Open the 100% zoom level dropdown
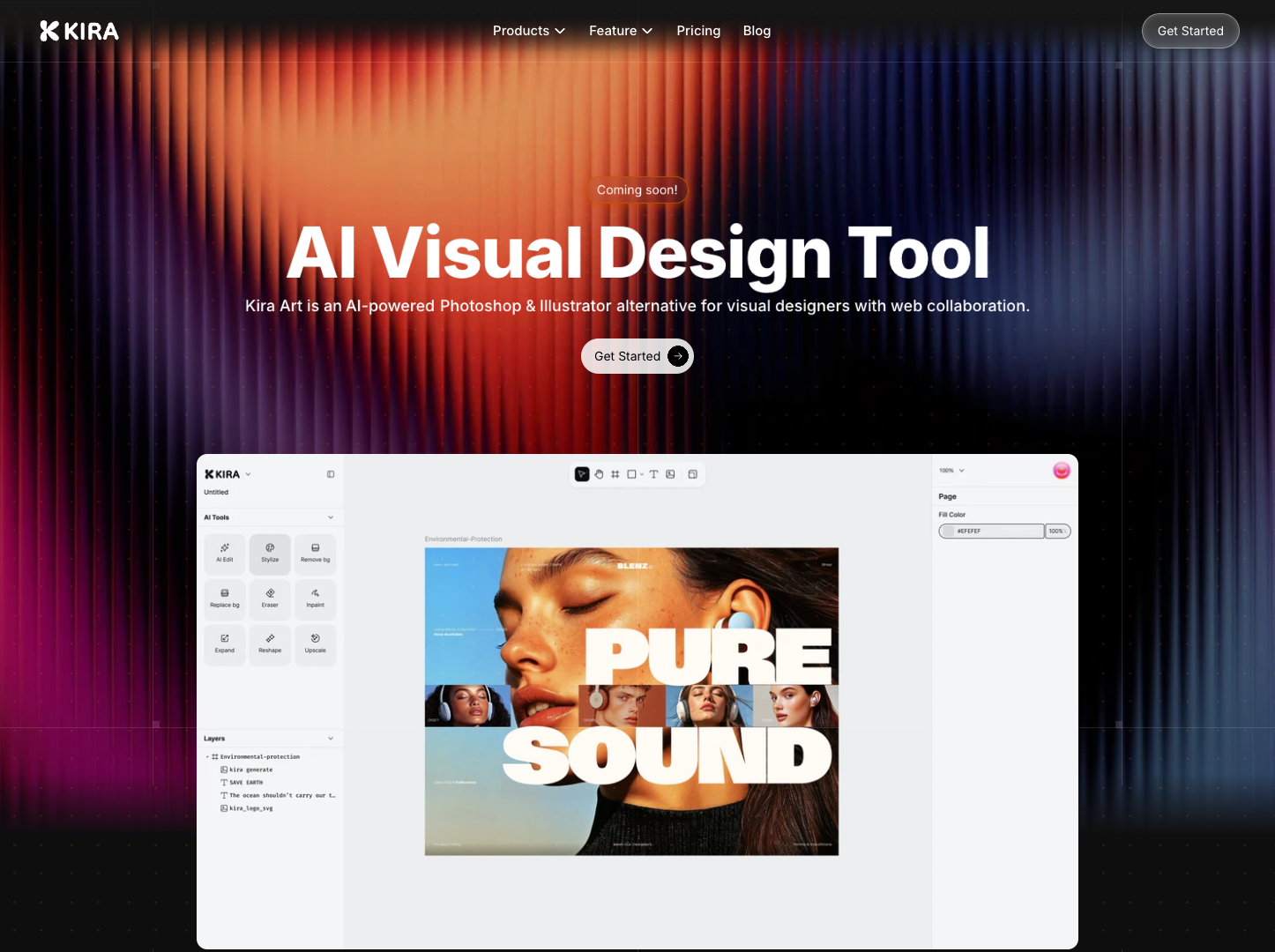 pos(952,471)
